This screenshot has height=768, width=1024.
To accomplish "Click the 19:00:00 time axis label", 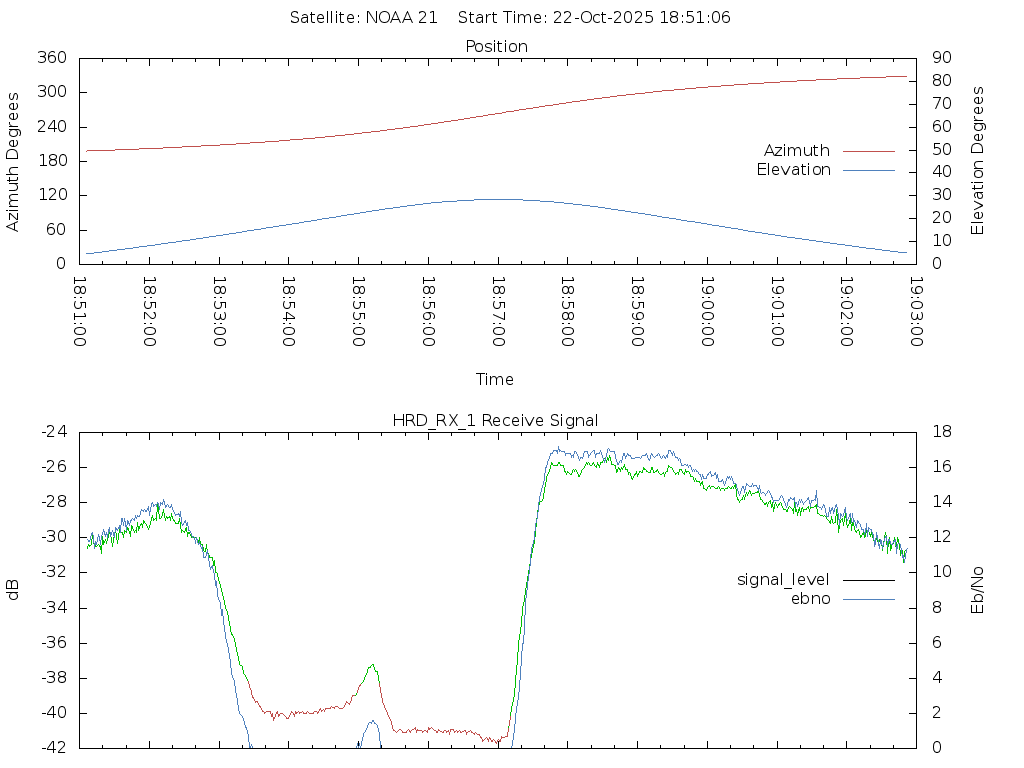I will point(707,311).
